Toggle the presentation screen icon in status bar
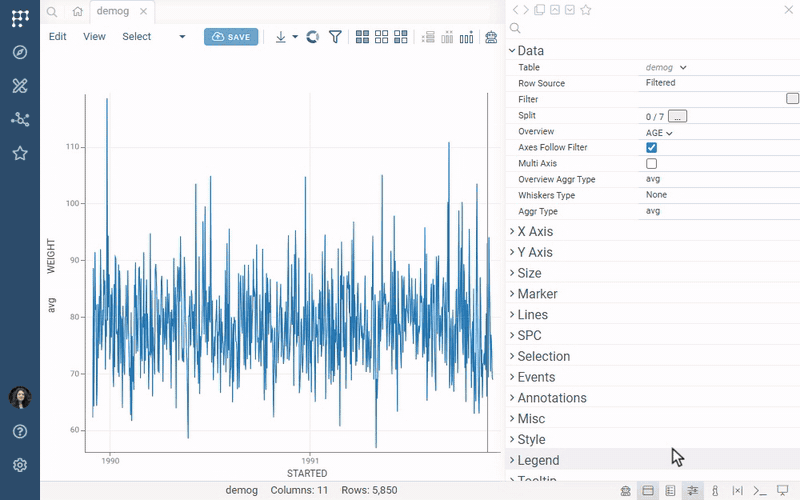Viewport: 800px width, 500px height. (782, 491)
